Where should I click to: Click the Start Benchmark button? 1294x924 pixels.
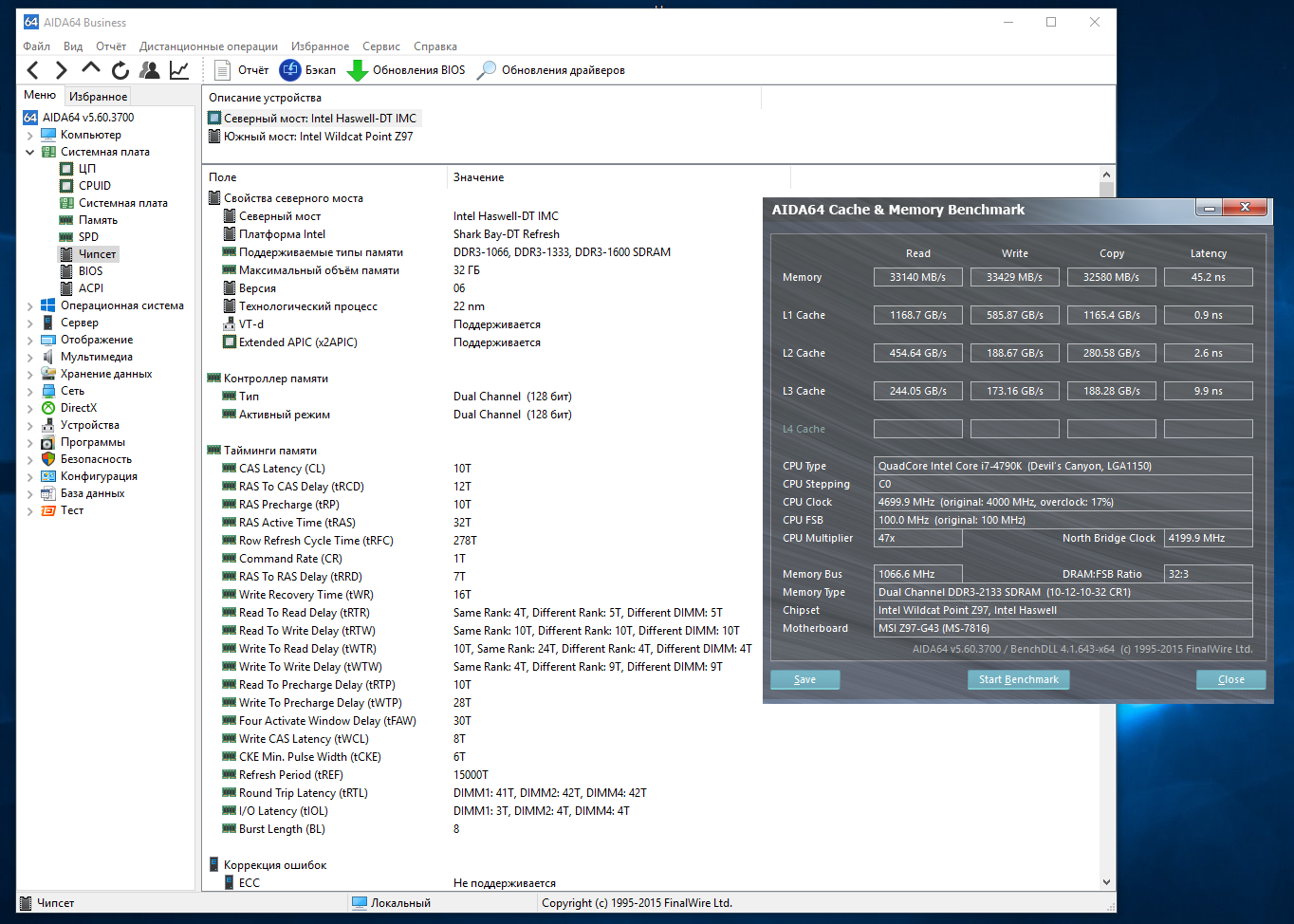(1019, 679)
